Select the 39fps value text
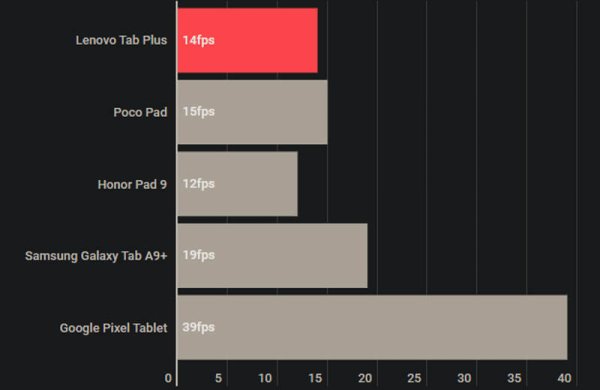Image resolution: width=600 pixels, height=390 pixels. pos(198,327)
